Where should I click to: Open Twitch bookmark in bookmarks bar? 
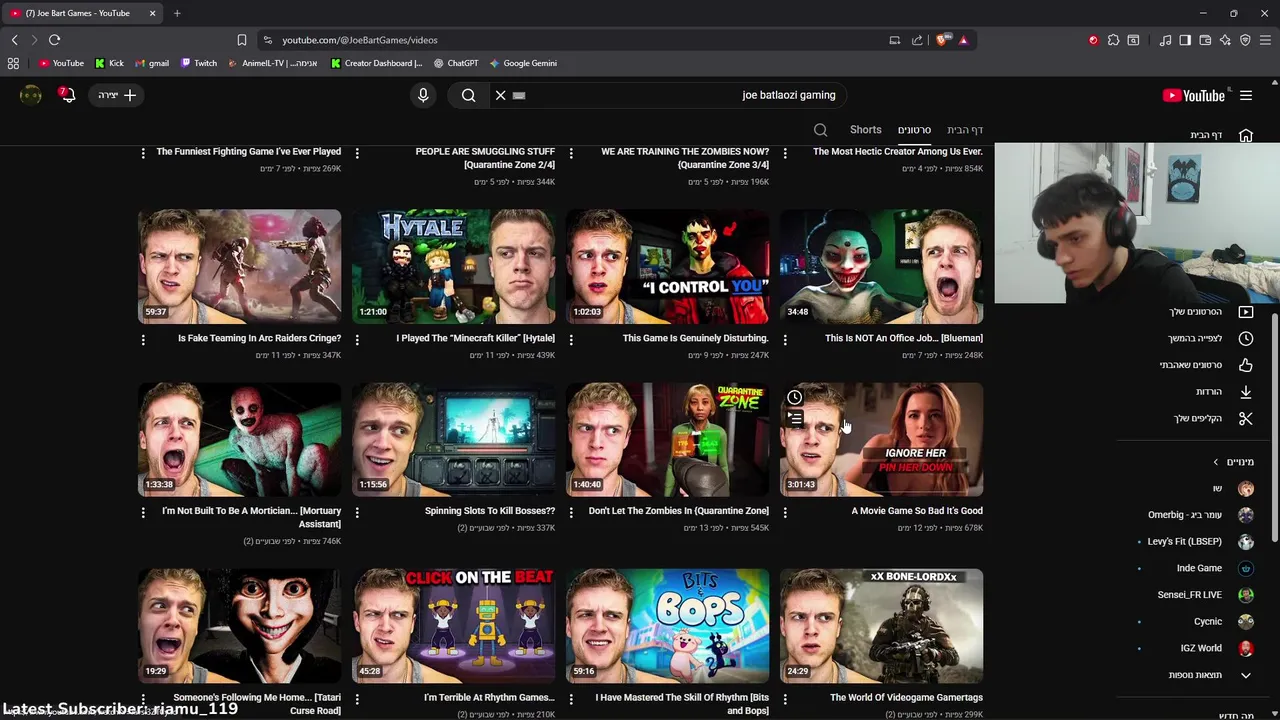coord(199,63)
